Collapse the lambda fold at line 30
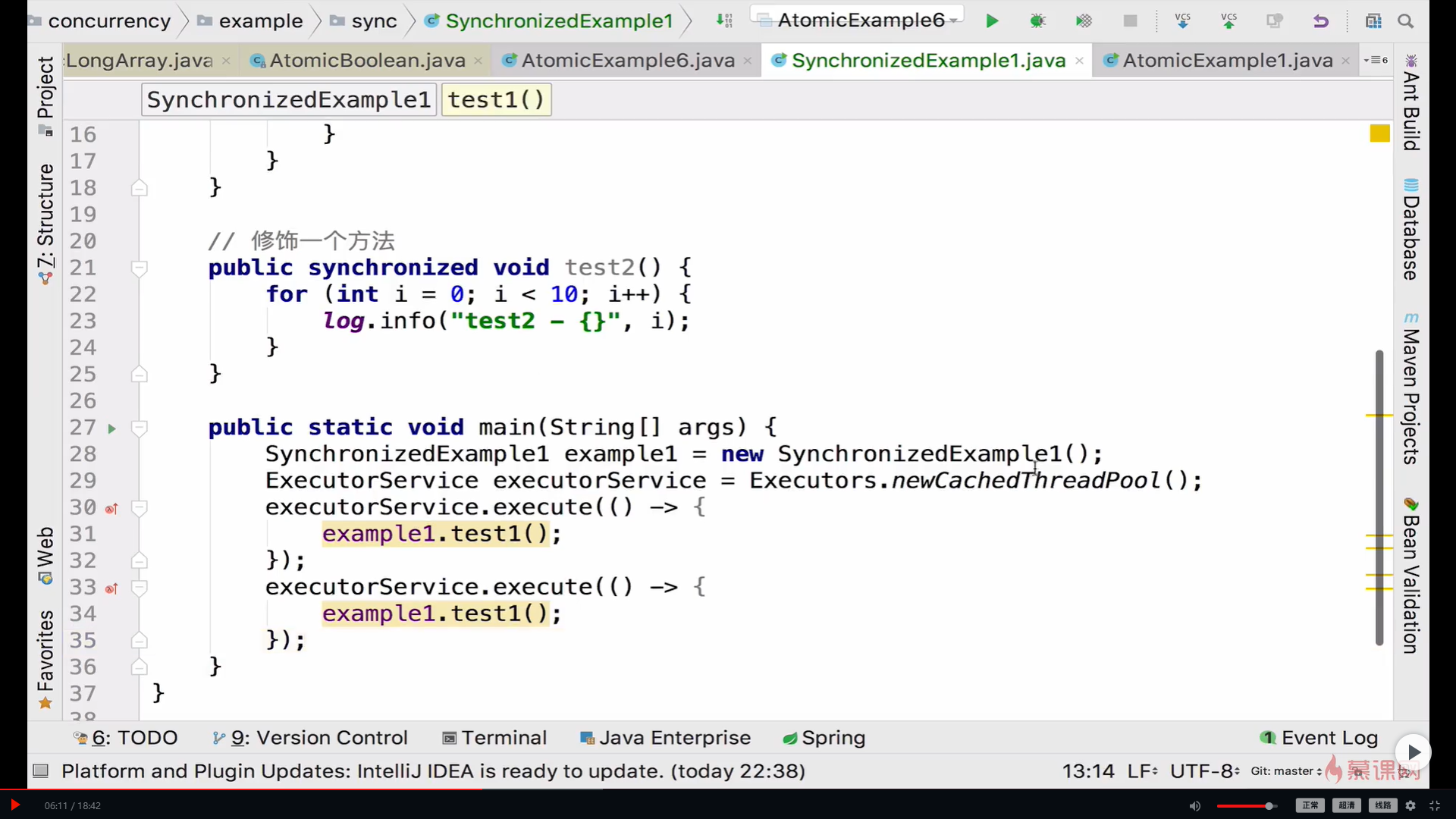This screenshot has height=819, width=1456. (139, 508)
